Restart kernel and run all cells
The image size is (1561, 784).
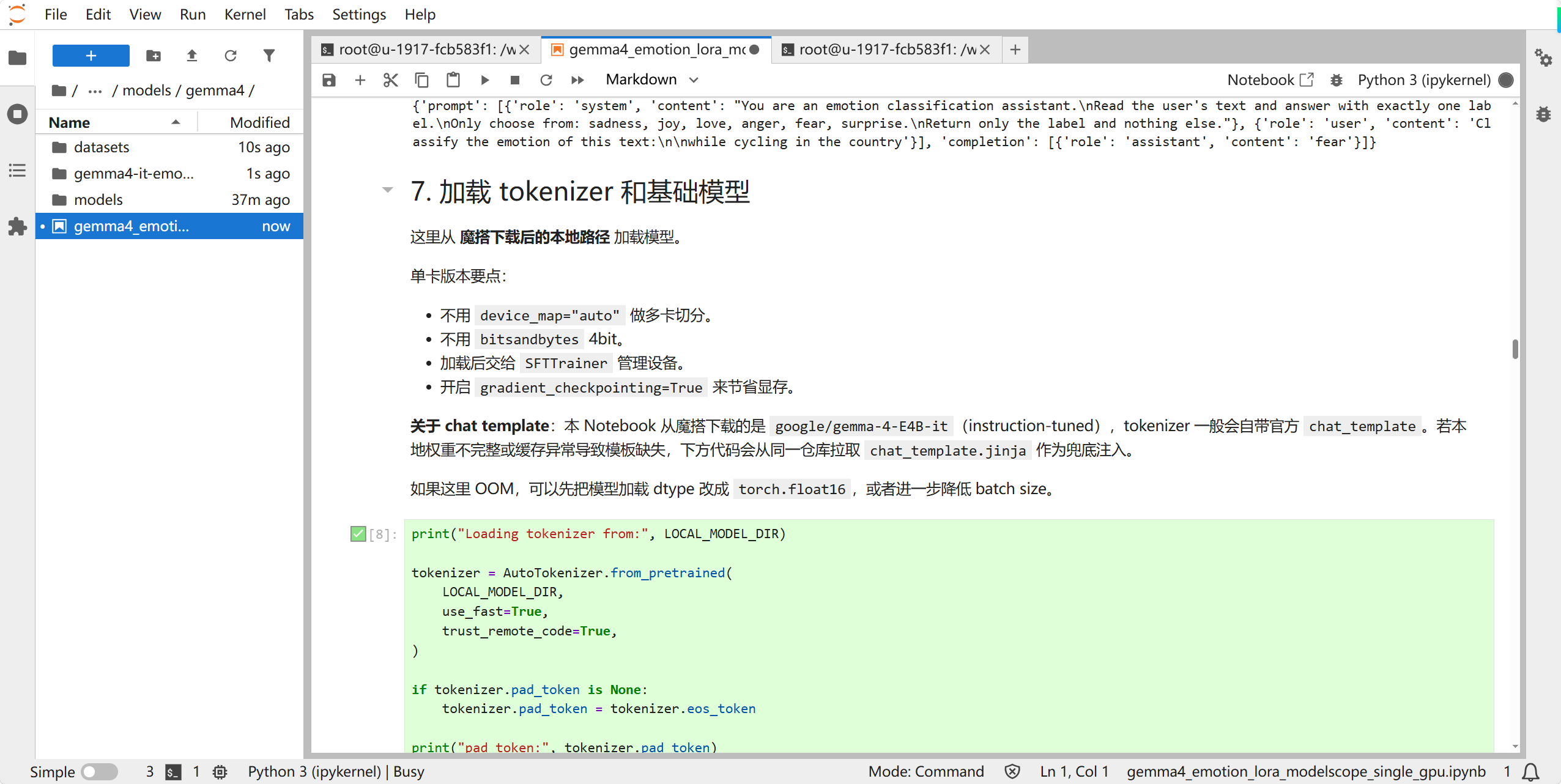point(577,80)
